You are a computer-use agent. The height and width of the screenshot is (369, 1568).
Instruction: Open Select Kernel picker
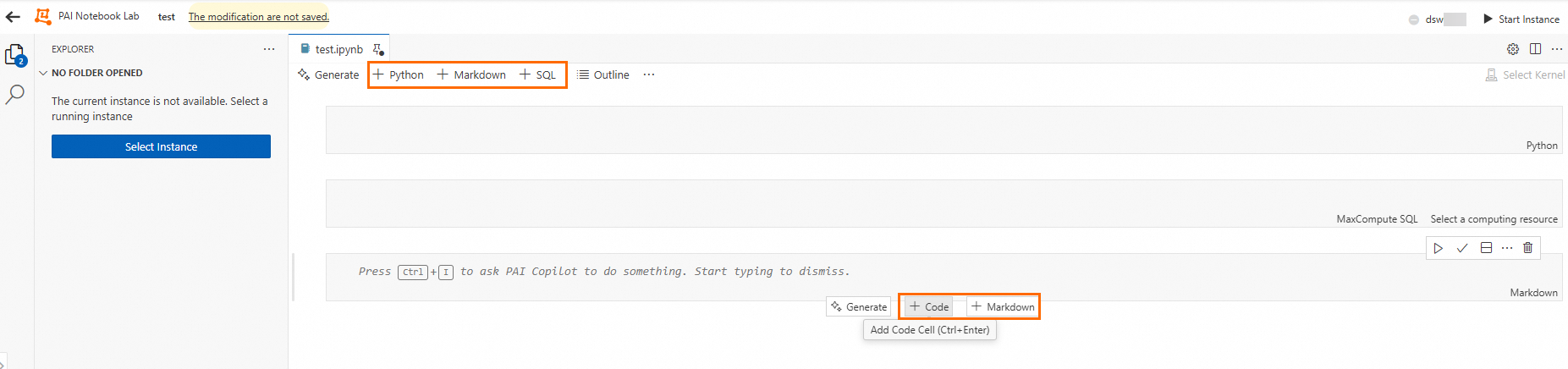pyautogui.click(x=1525, y=75)
